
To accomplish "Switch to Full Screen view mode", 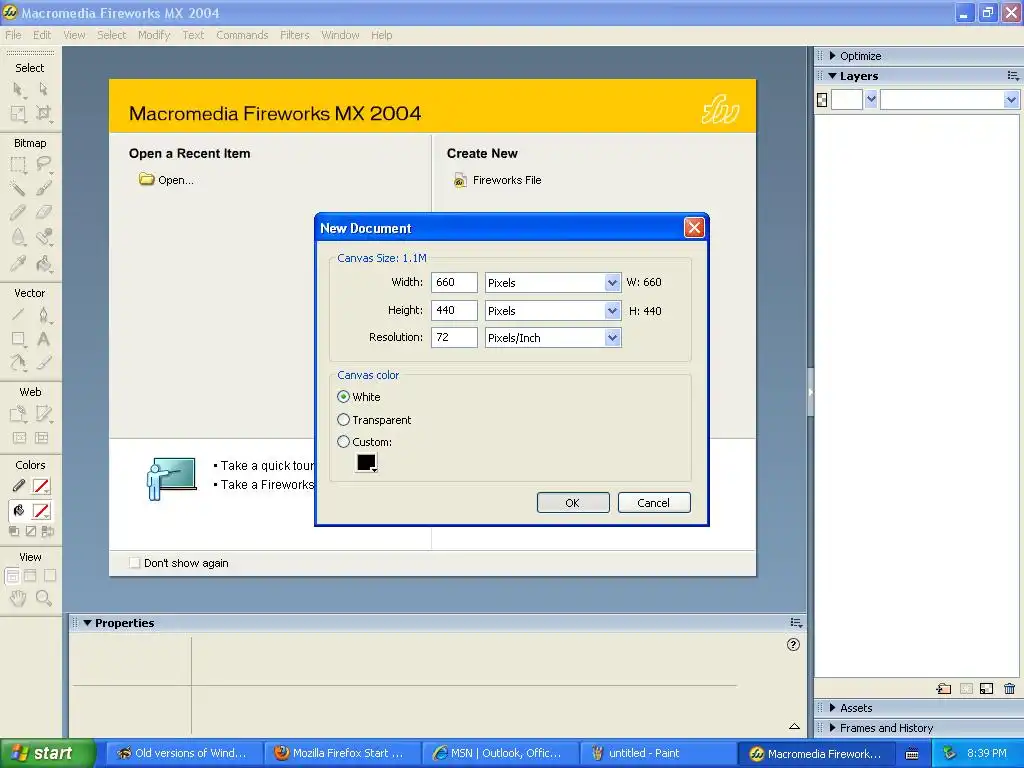I will coord(49,575).
